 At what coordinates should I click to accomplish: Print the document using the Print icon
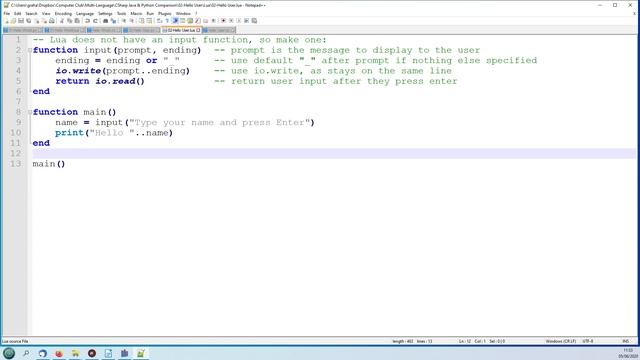pos(52,20)
